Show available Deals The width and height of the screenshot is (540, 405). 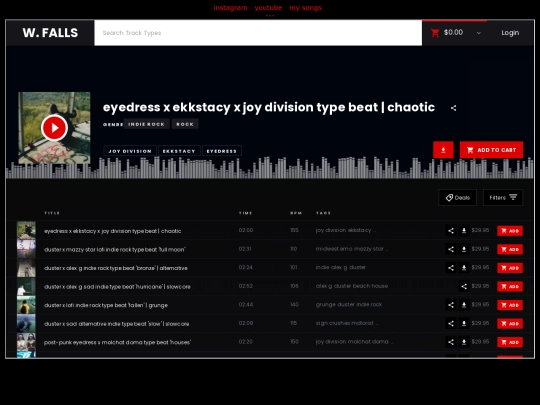pyautogui.click(x=458, y=198)
